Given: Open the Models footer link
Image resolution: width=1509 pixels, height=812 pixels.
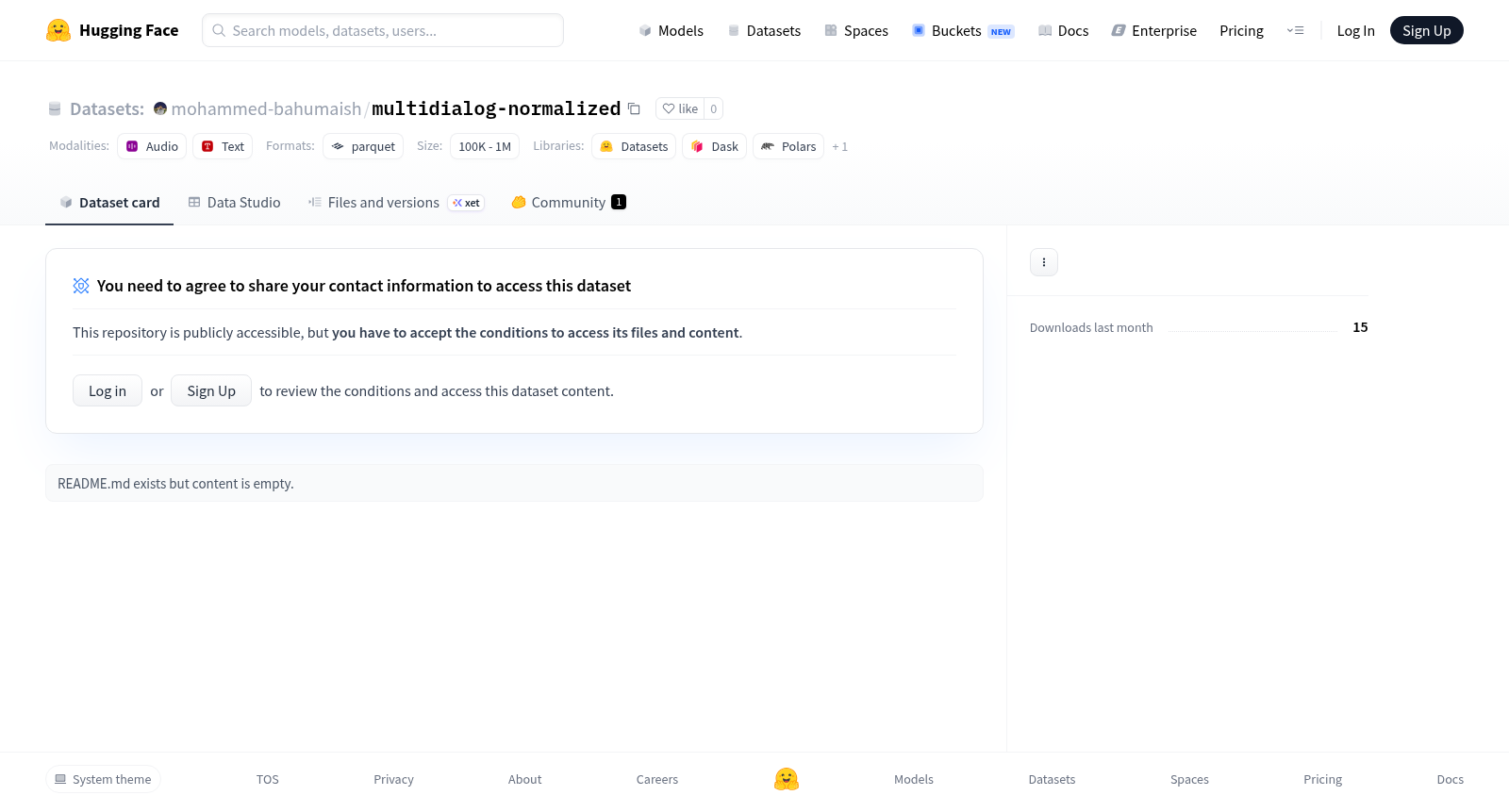Looking at the screenshot, I should coord(914,779).
